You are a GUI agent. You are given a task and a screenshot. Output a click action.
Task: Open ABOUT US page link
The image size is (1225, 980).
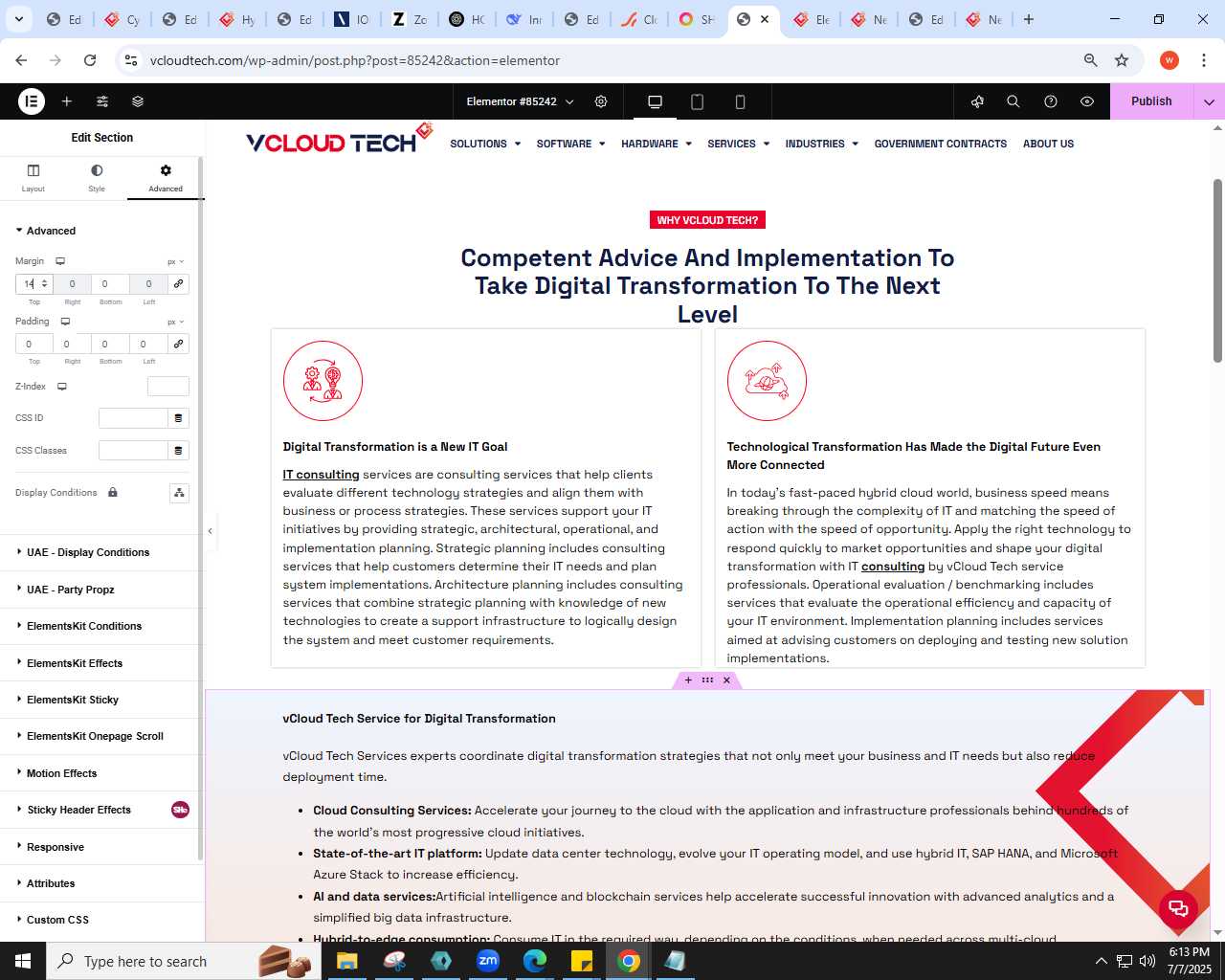(x=1048, y=144)
